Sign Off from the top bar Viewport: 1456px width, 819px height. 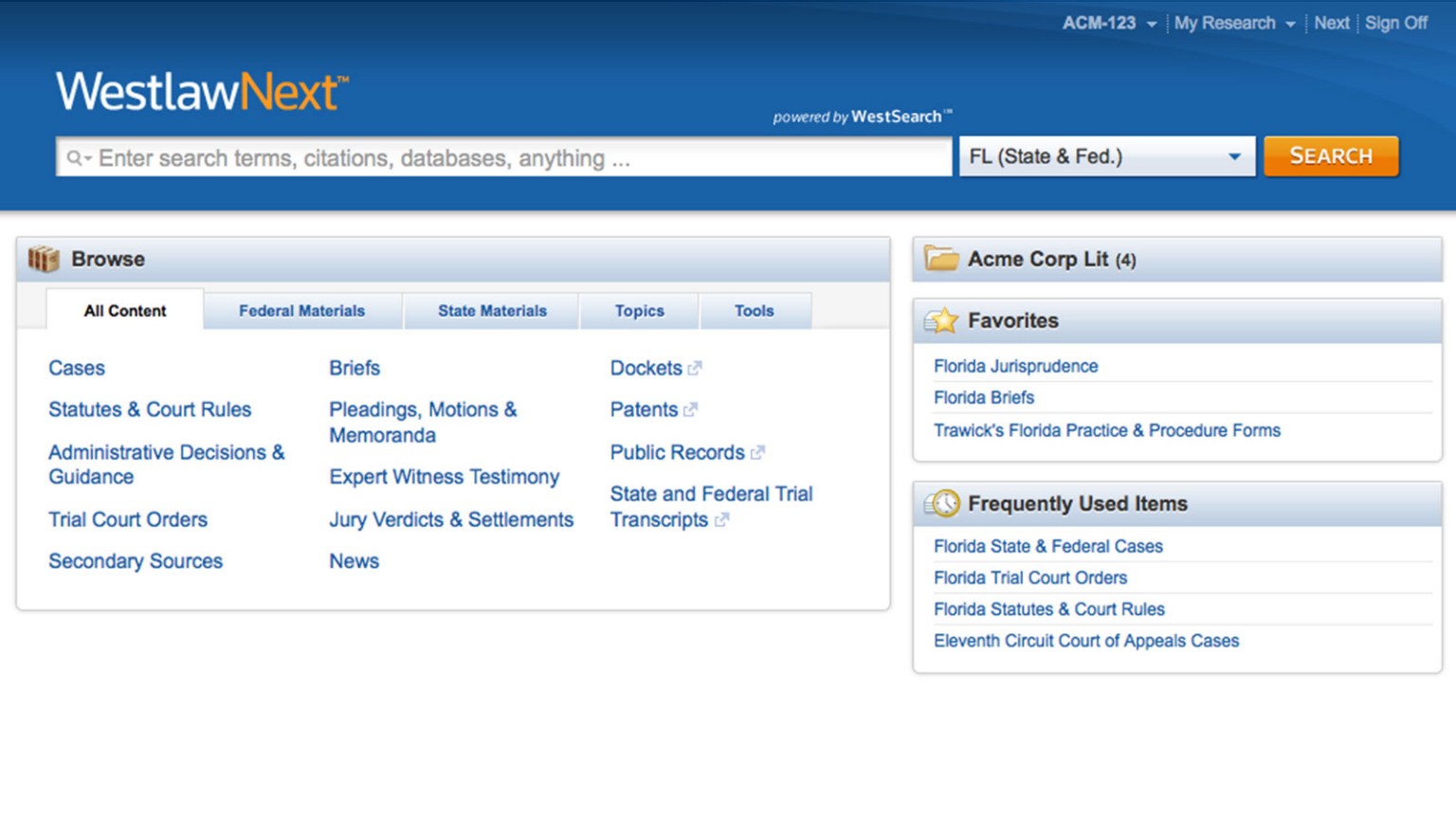coord(1395,24)
